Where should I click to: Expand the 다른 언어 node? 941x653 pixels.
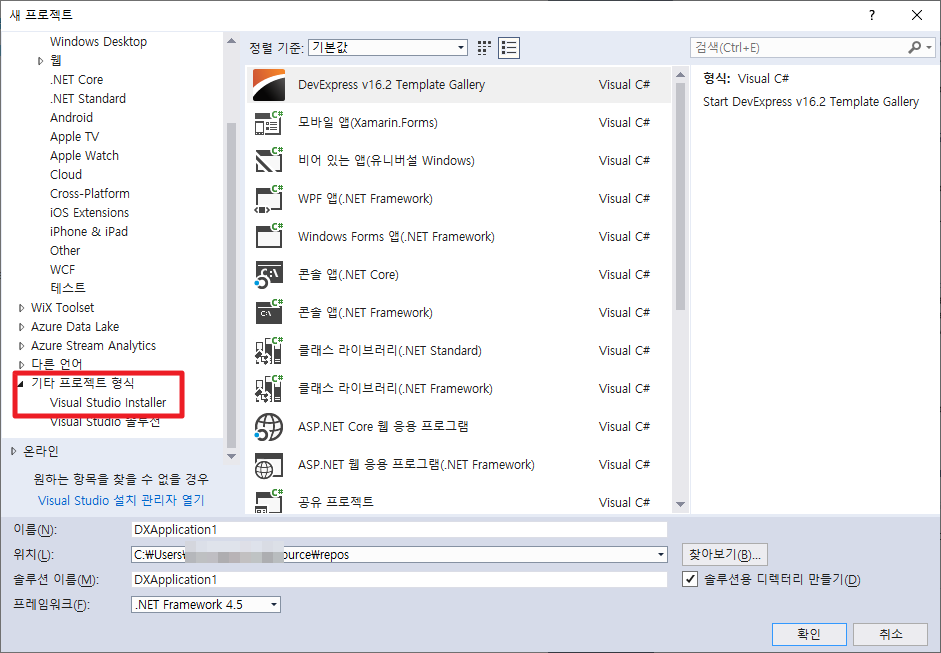(22, 365)
